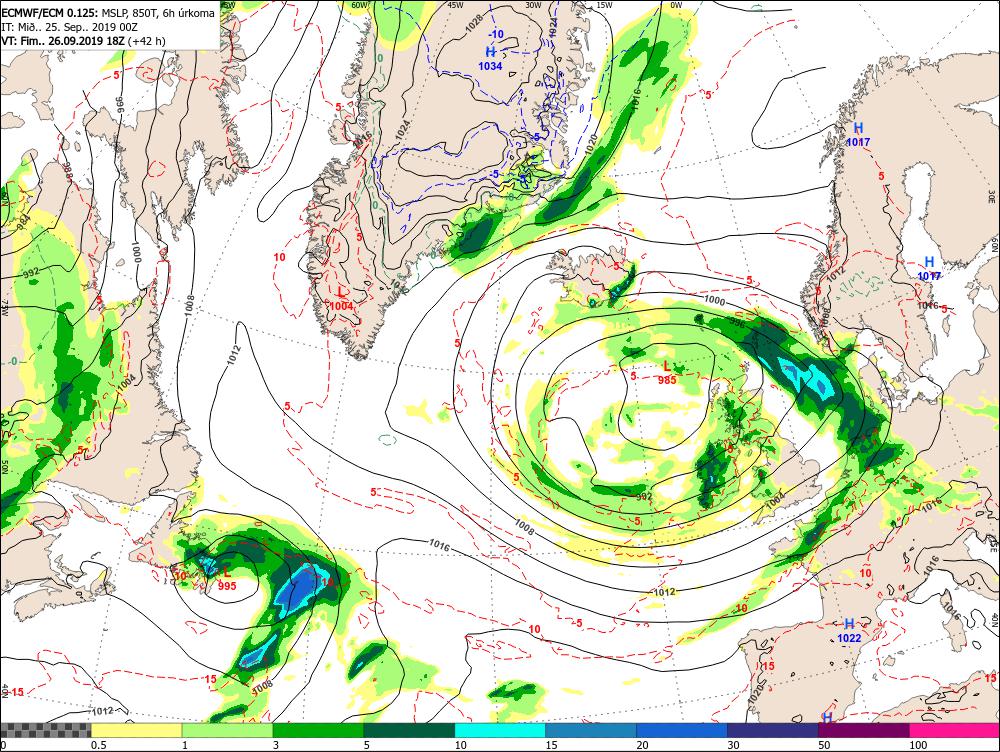Click the pink above-100 legend swatch
The image size is (1000, 752).
point(954,730)
